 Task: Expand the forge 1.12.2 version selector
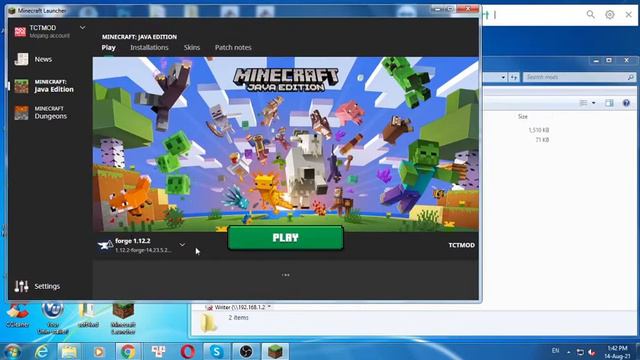click(x=182, y=245)
